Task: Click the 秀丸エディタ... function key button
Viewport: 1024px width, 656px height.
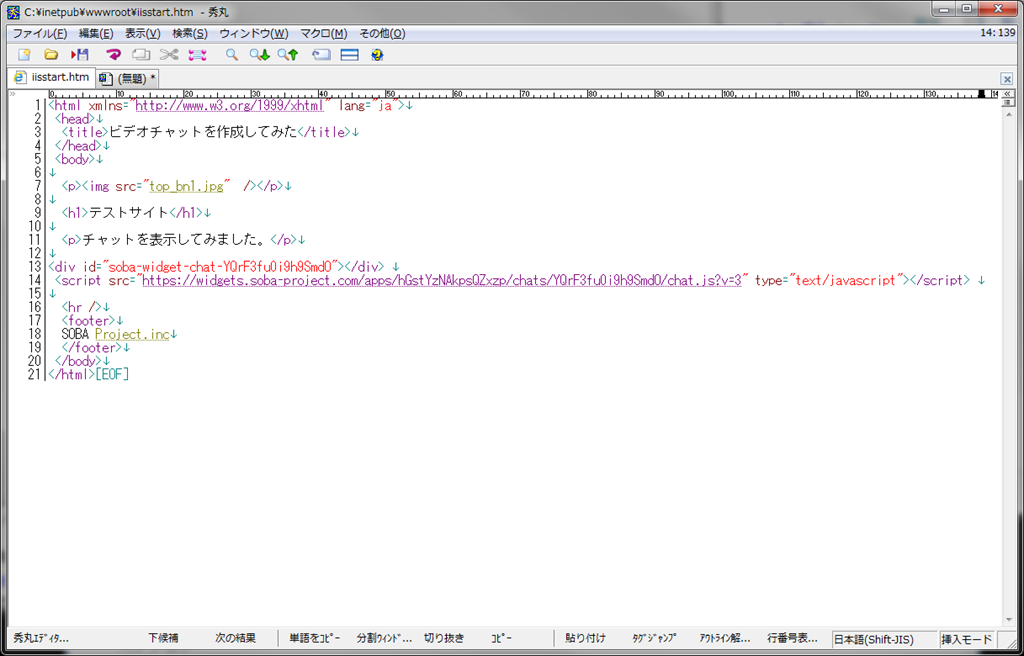Action: (41, 638)
